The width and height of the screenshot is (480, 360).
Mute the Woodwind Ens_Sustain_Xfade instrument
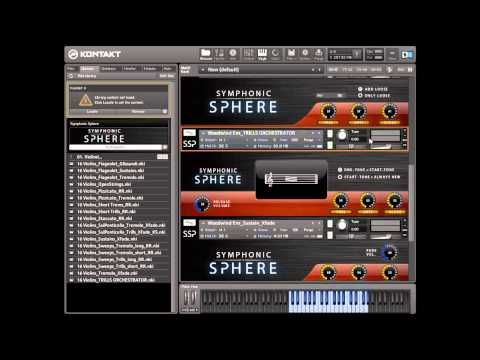click(330, 235)
